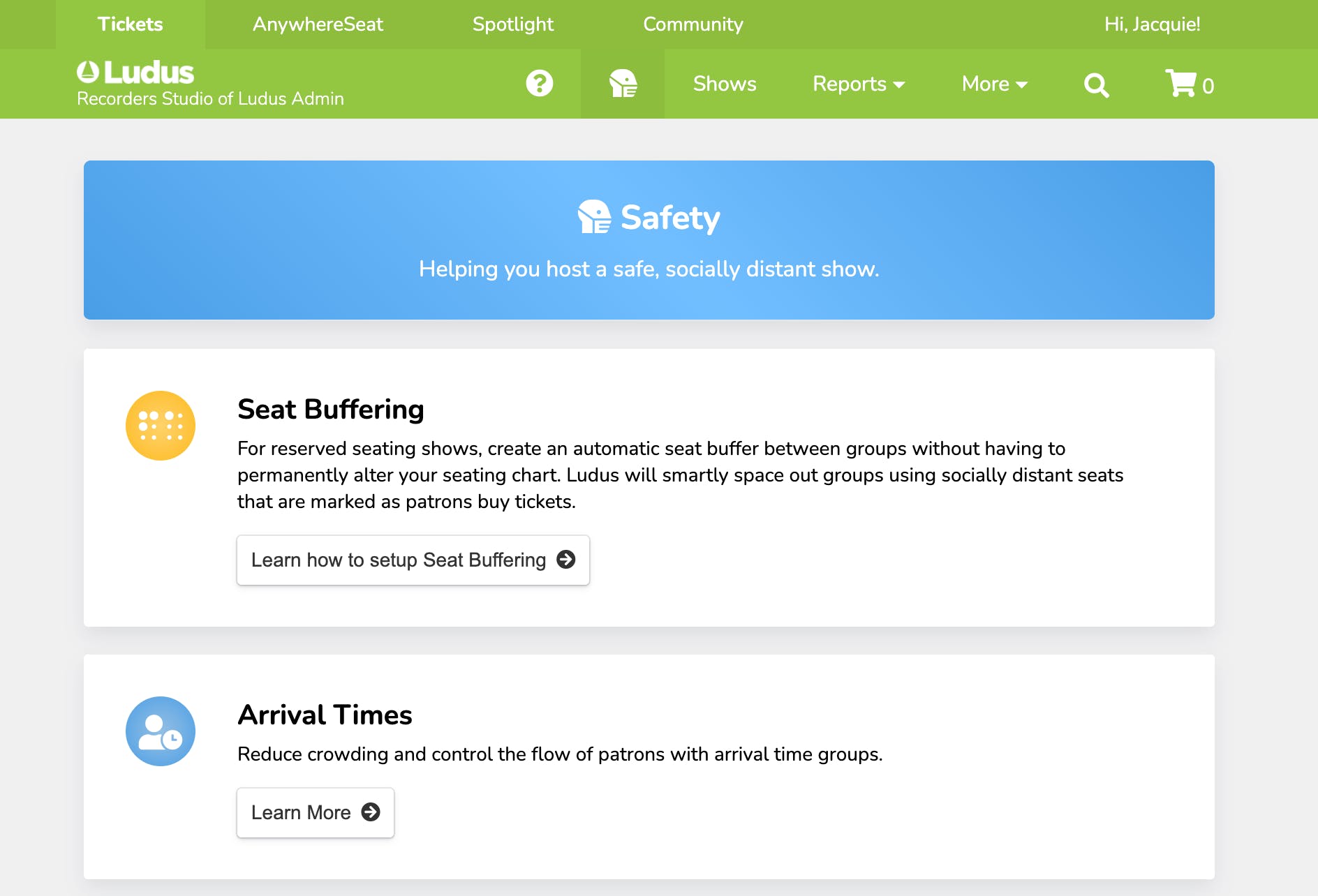Switch to the AnywhereSeat tab
The image size is (1318, 896).
pyautogui.click(x=318, y=24)
